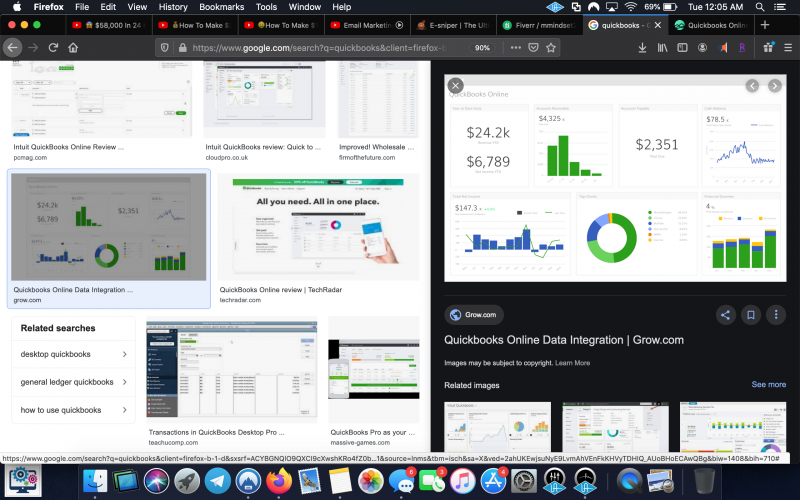Switch to the Fiverr / mmindset tab
Image resolution: width=800 pixels, height=500 pixels.
[539, 25]
